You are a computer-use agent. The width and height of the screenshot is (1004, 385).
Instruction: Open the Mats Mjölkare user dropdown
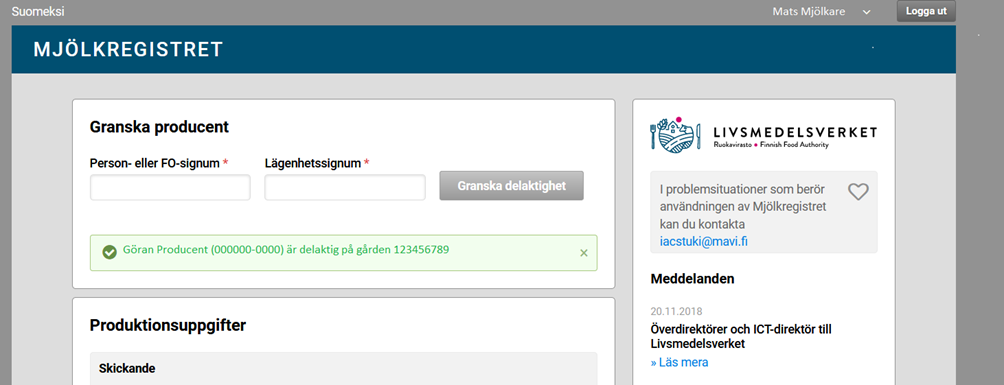[x=822, y=12]
